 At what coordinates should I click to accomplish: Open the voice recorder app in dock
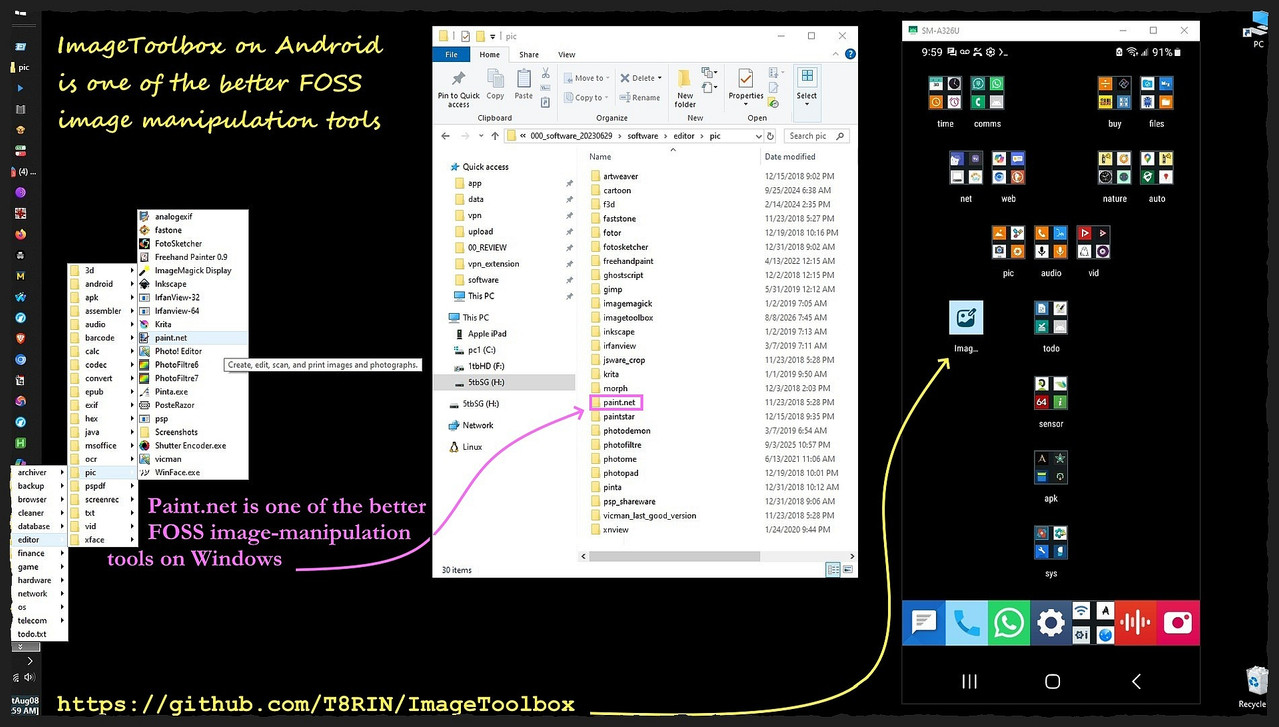point(1135,623)
